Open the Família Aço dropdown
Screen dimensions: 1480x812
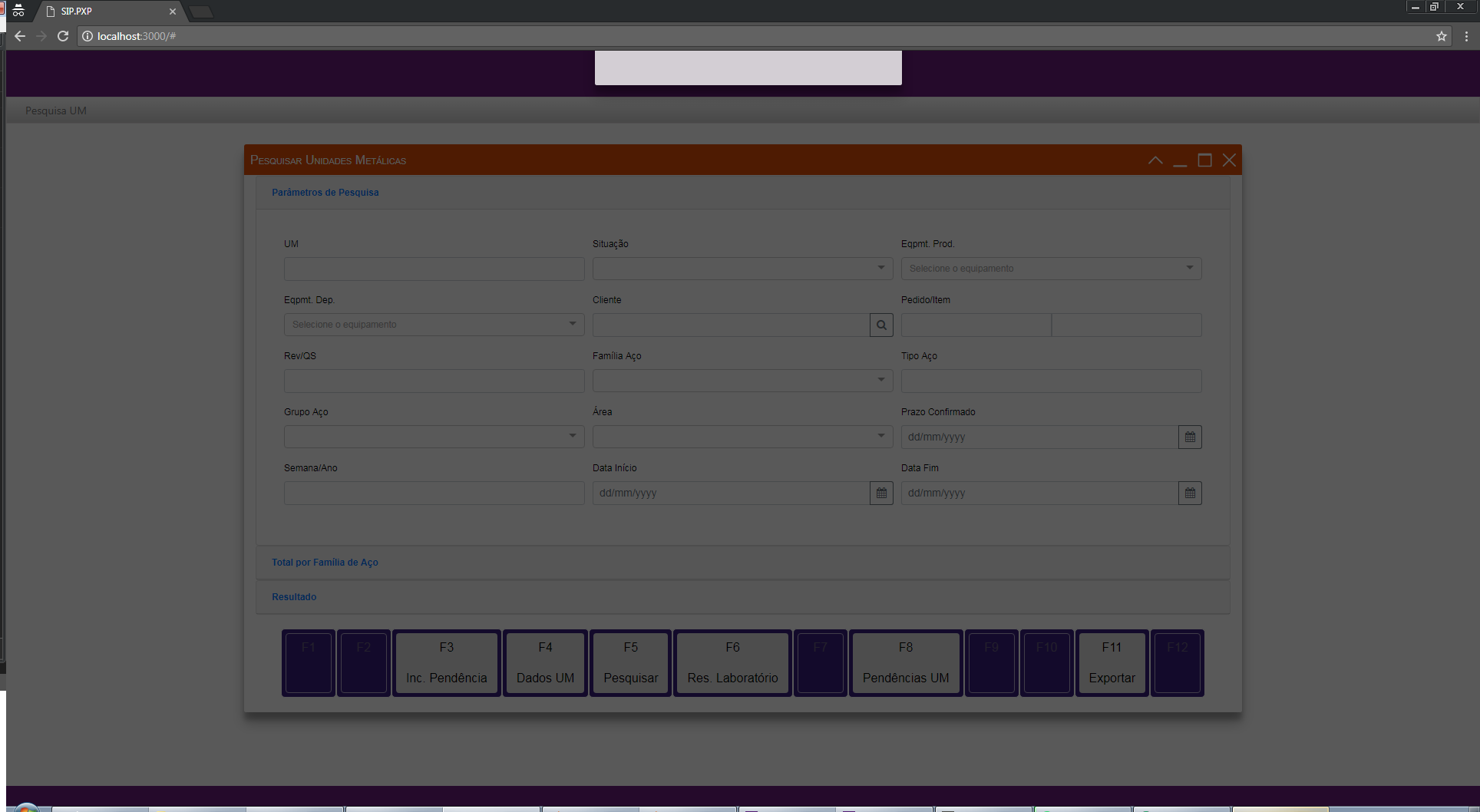(x=742, y=381)
